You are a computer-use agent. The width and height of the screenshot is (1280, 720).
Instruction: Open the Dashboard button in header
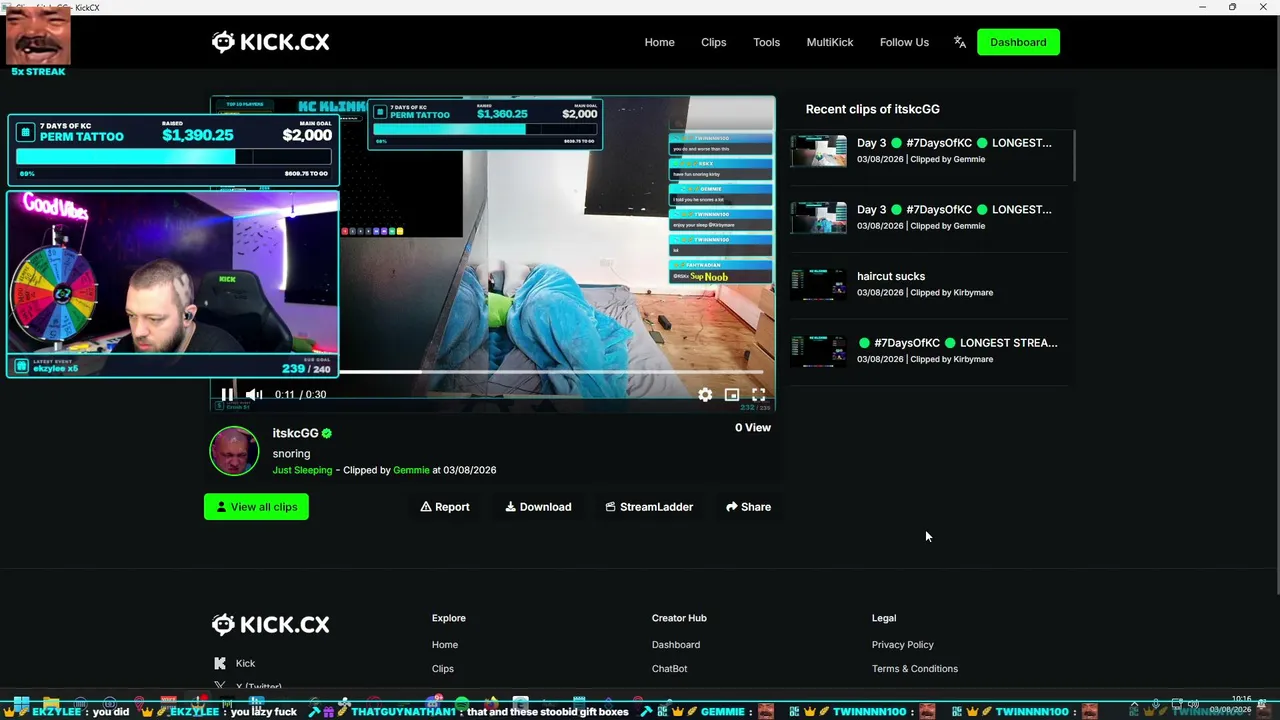[x=1018, y=42]
